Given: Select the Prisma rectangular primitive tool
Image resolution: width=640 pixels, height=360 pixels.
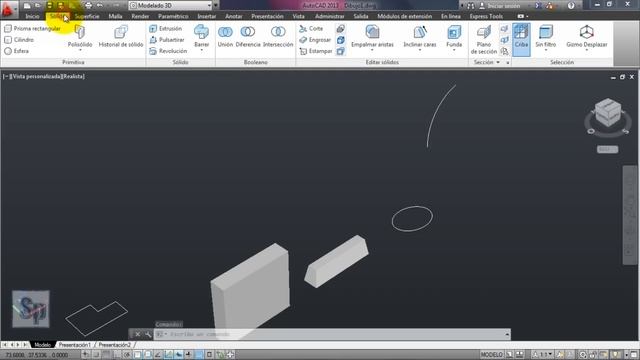Looking at the screenshot, I should coord(32,29).
